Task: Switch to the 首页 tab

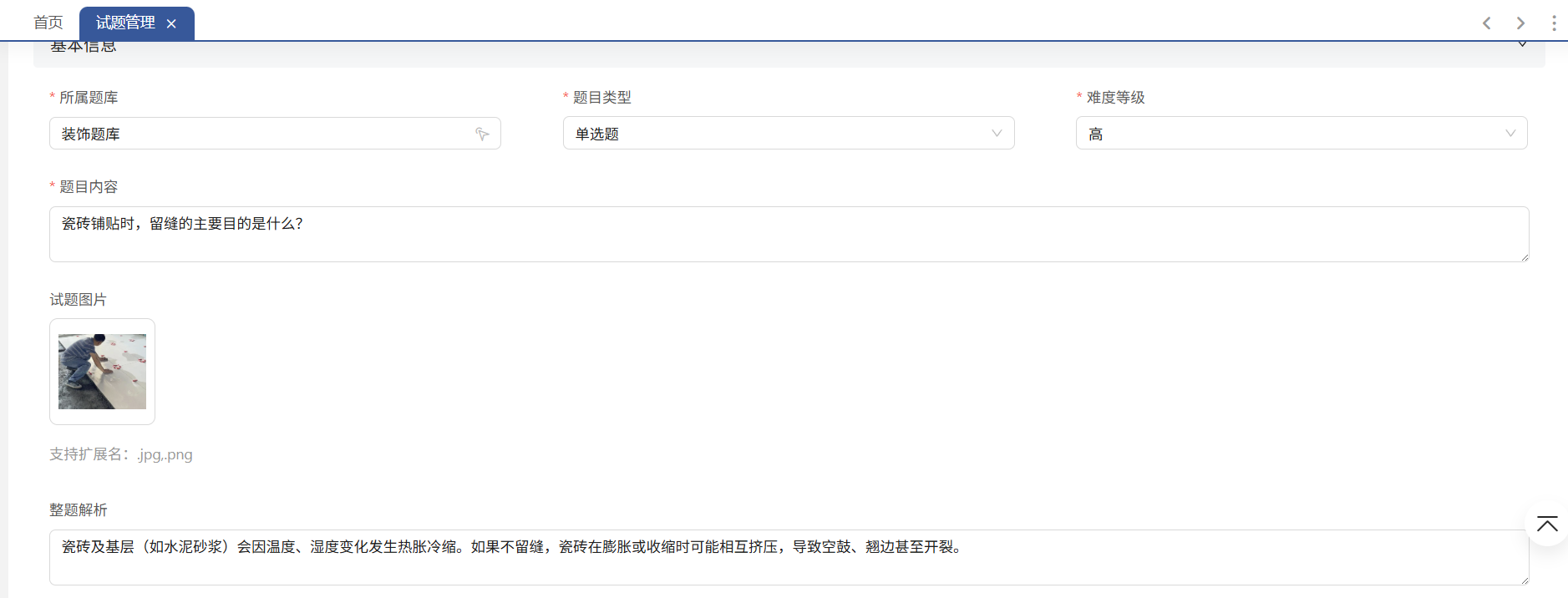Action: [x=48, y=23]
